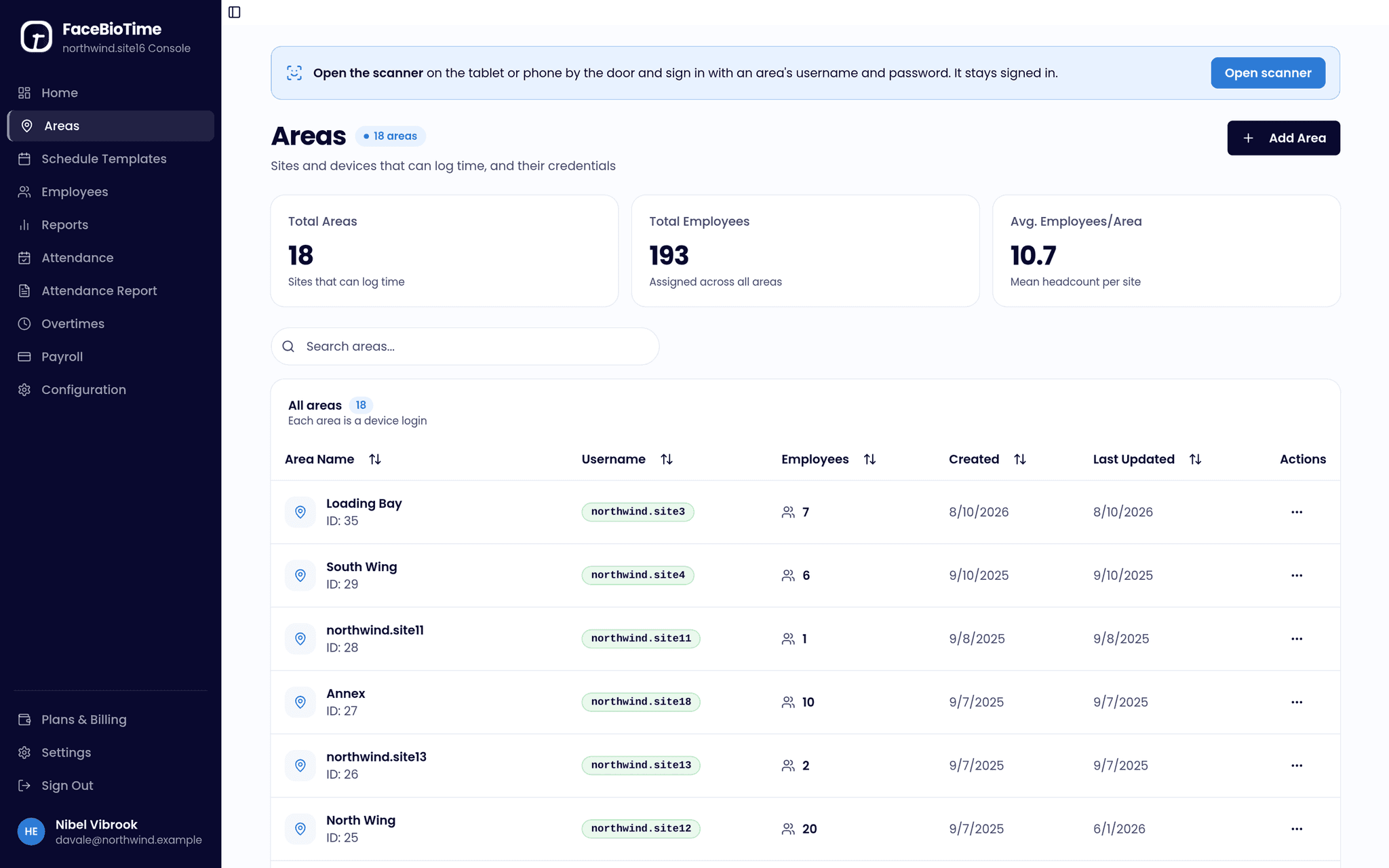Sort by Created column arrows
Screen dimensions: 1389x868
(x=1019, y=459)
